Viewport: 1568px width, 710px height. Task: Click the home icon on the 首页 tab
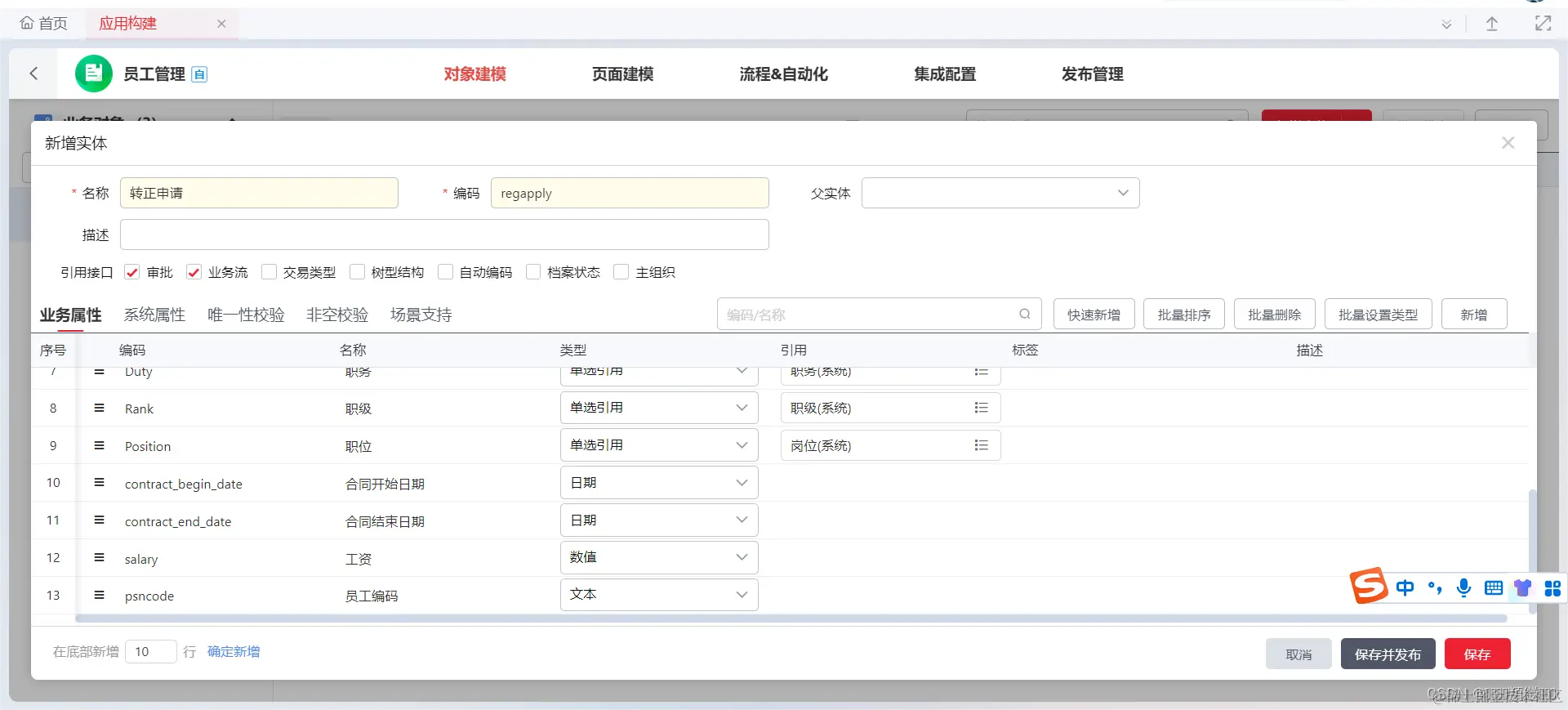pos(27,23)
